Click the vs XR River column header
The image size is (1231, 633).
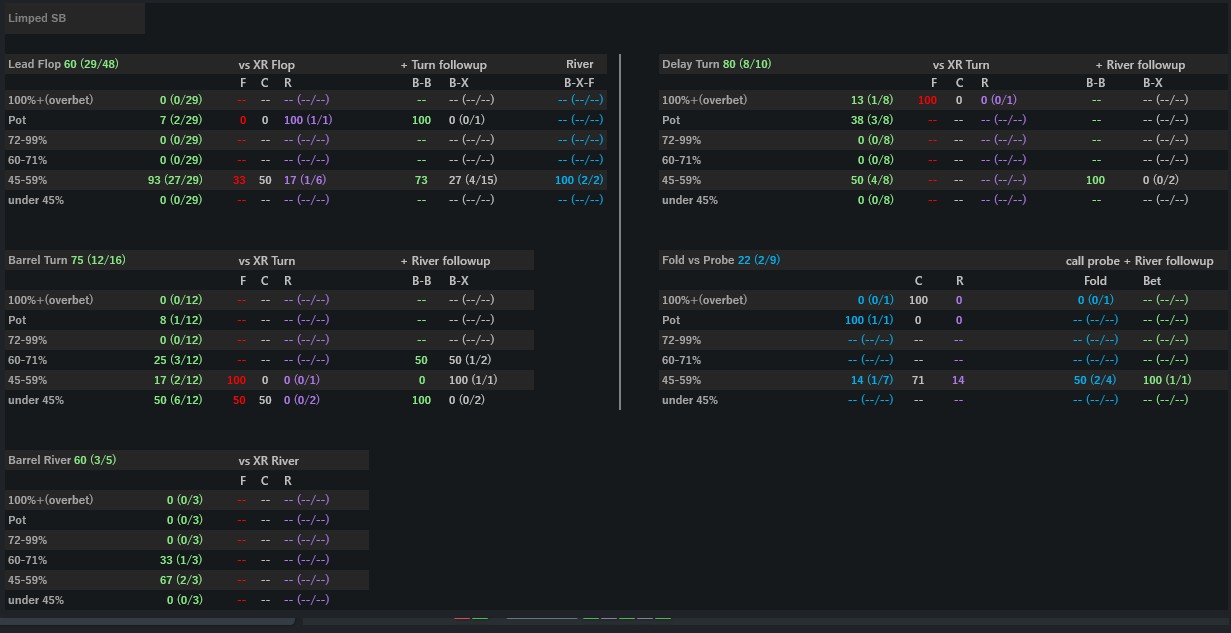tap(268, 461)
